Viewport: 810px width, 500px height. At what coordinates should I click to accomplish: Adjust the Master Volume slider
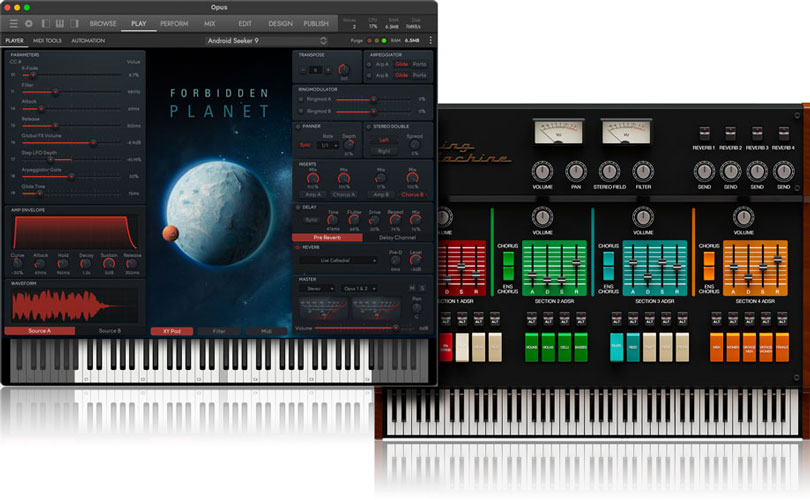point(363,328)
